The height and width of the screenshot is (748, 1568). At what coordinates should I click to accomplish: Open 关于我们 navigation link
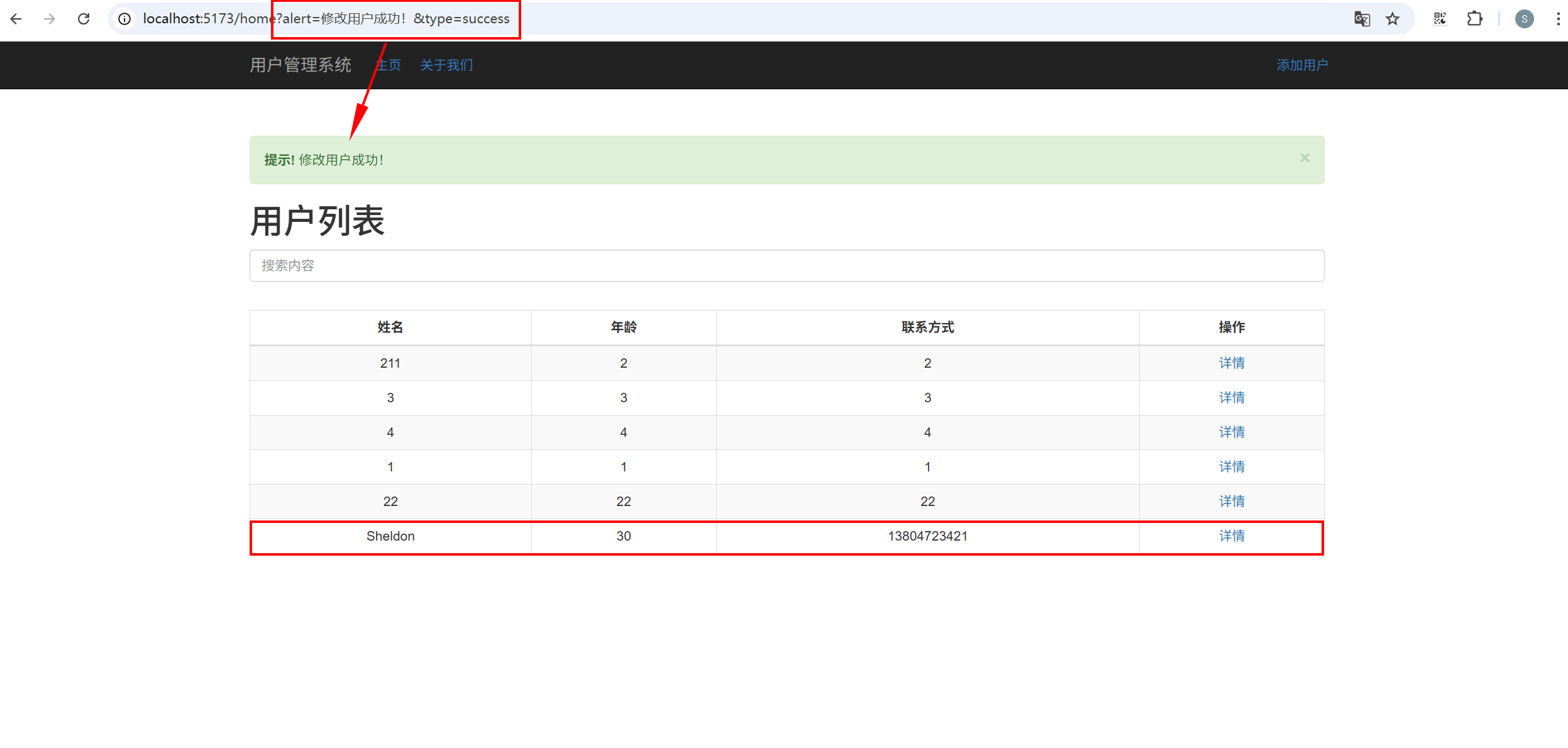[x=446, y=65]
